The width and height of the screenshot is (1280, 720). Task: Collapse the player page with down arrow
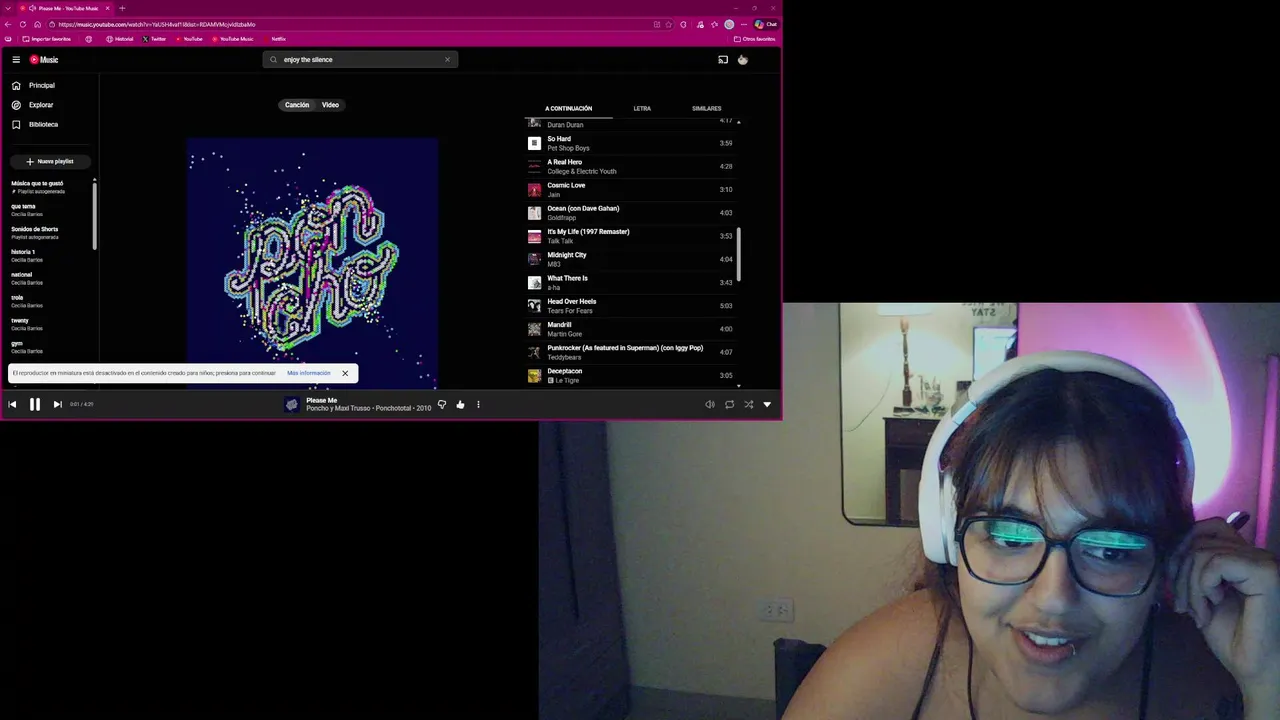pos(767,404)
